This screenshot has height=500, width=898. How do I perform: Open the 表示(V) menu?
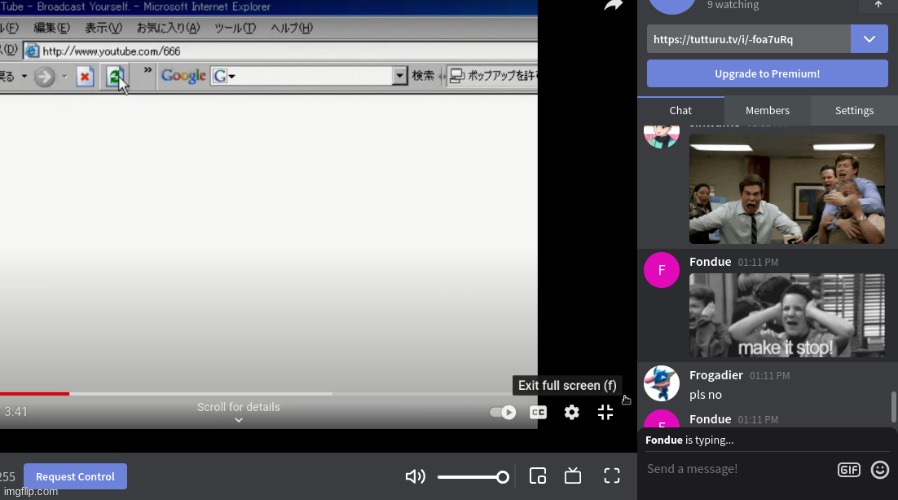coord(103,27)
